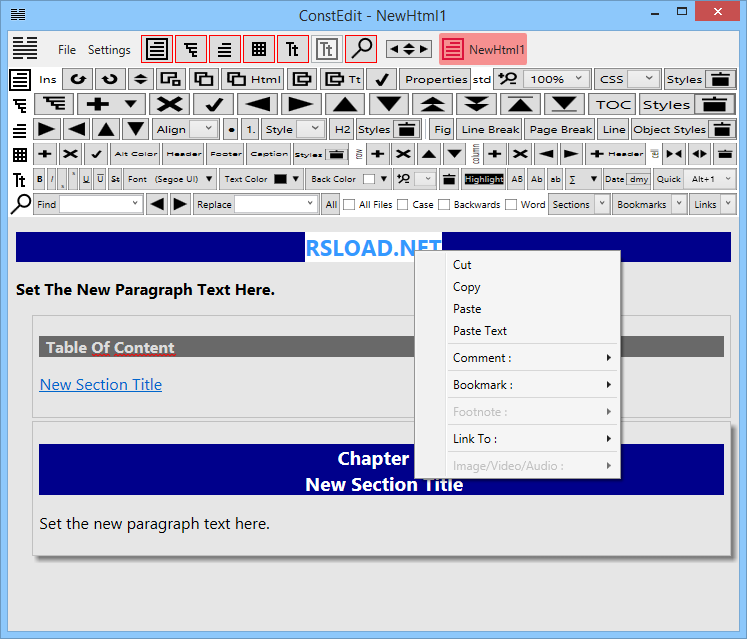Follow the New Section Title link
747x639 pixels.
click(101, 385)
